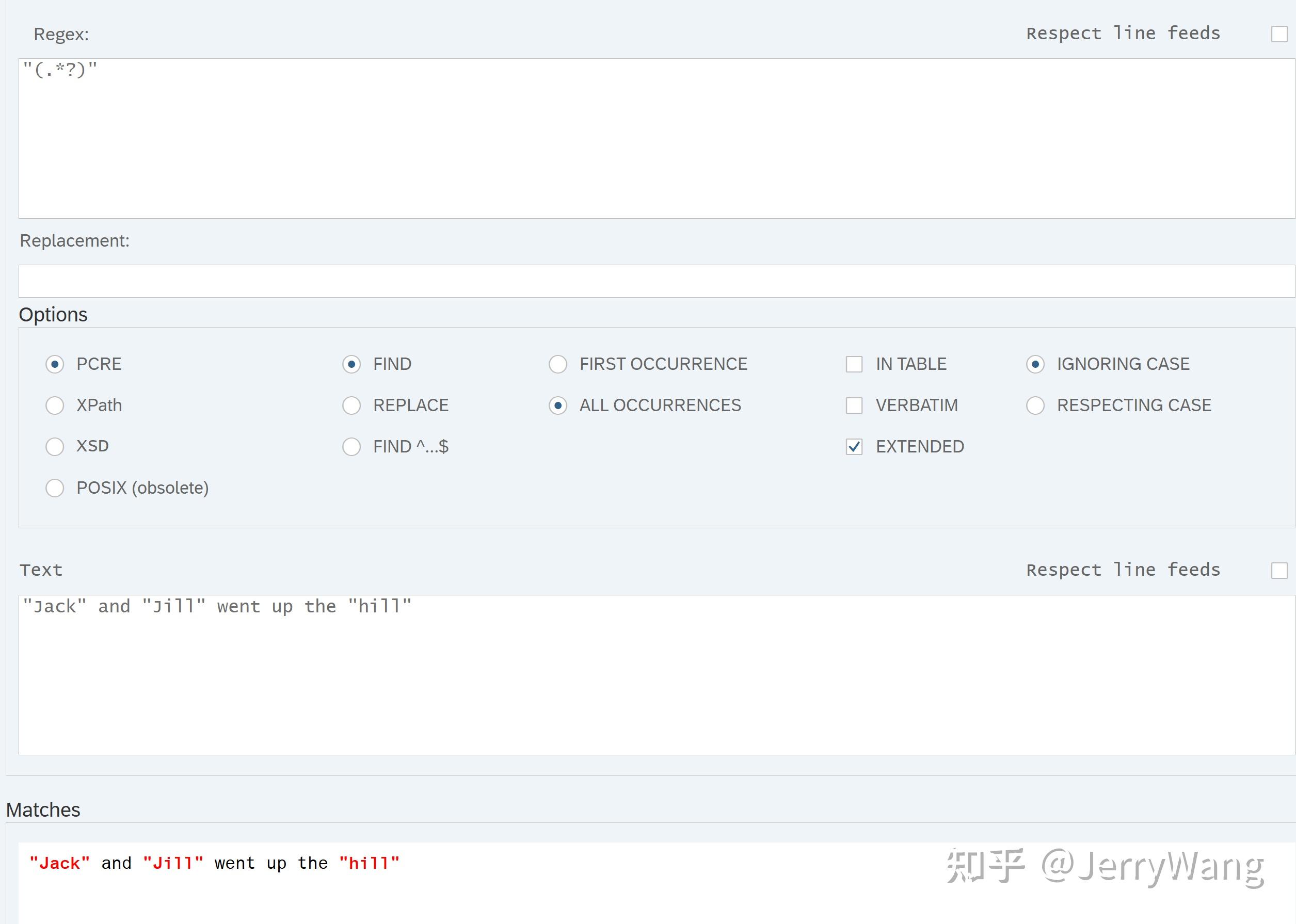Select the FIND operation radio

pos(351,364)
